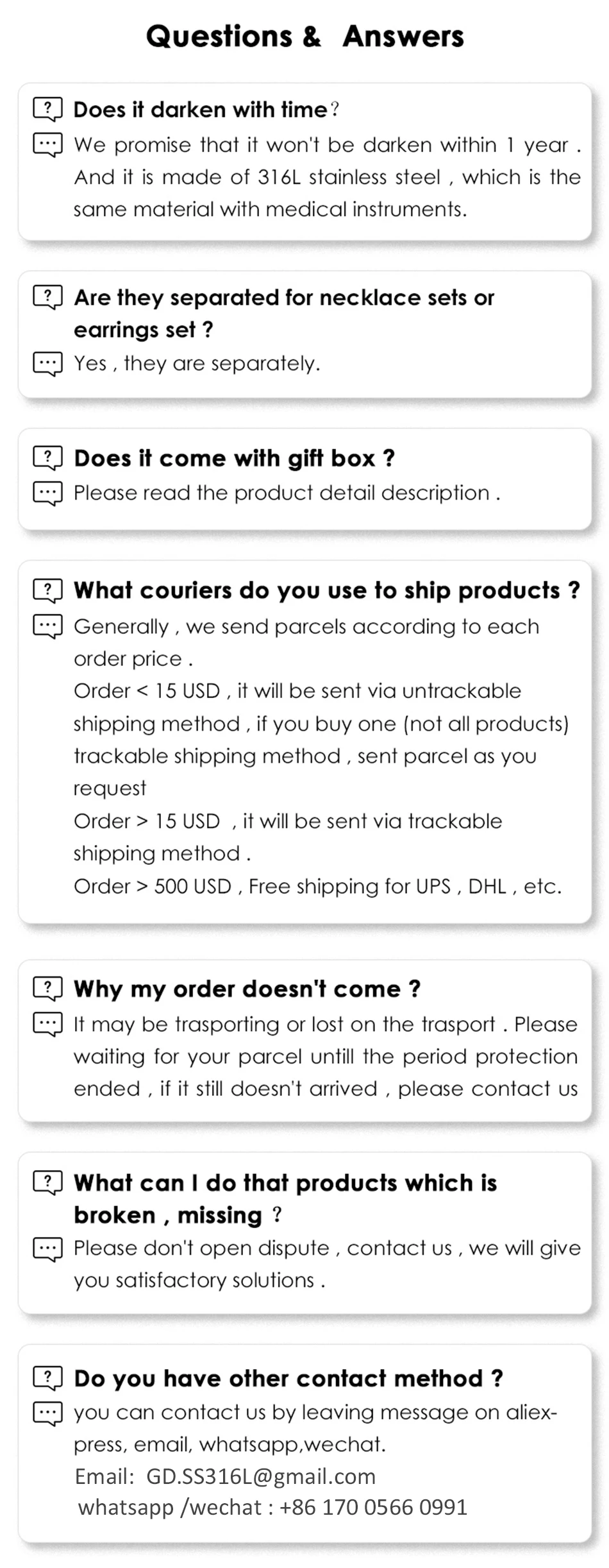
Task: Click question icon beside 'What can I do that products'
Action: [47, 1182]
